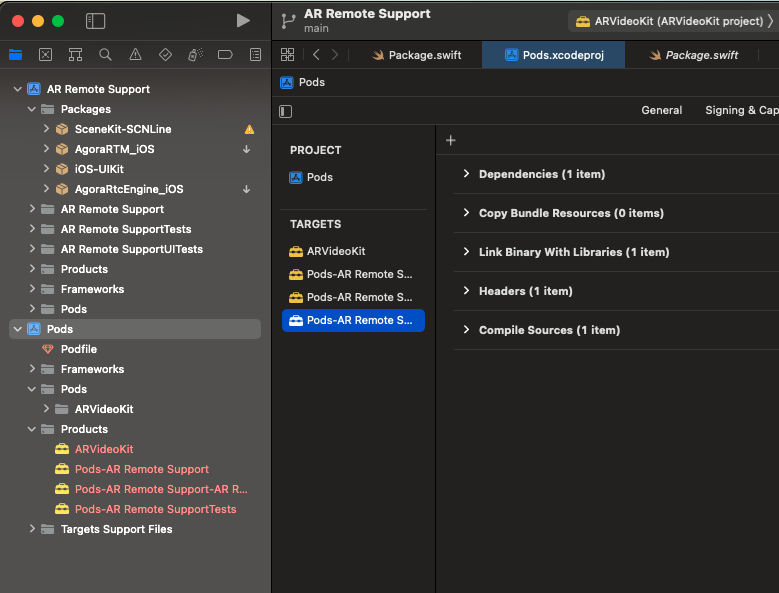Image resolution: width=779 pixels, height=593 pixels.
Task: Expand the AR Remote Support folder
Action: 32,209
